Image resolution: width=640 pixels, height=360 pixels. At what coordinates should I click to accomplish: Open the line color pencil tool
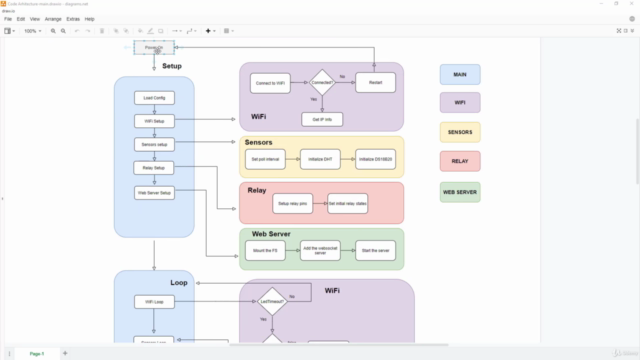151,31
